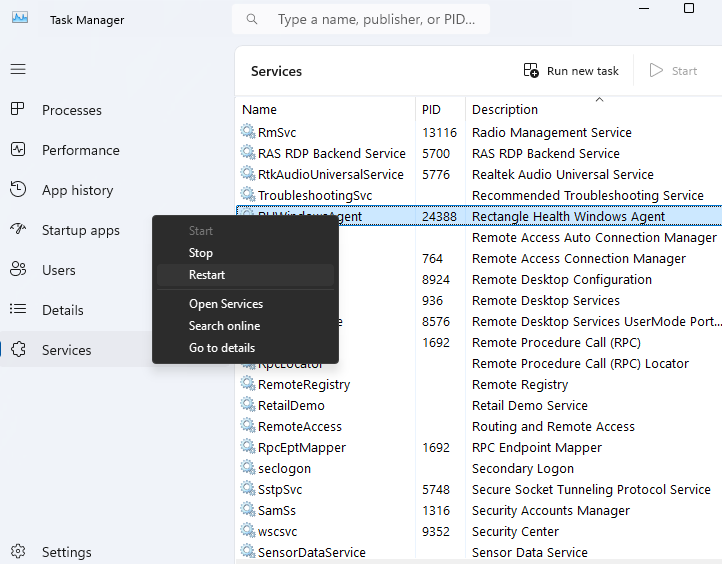Choose Go to details in menu
Viewport: 722px width, 564px height.
[x=245, y=348]
